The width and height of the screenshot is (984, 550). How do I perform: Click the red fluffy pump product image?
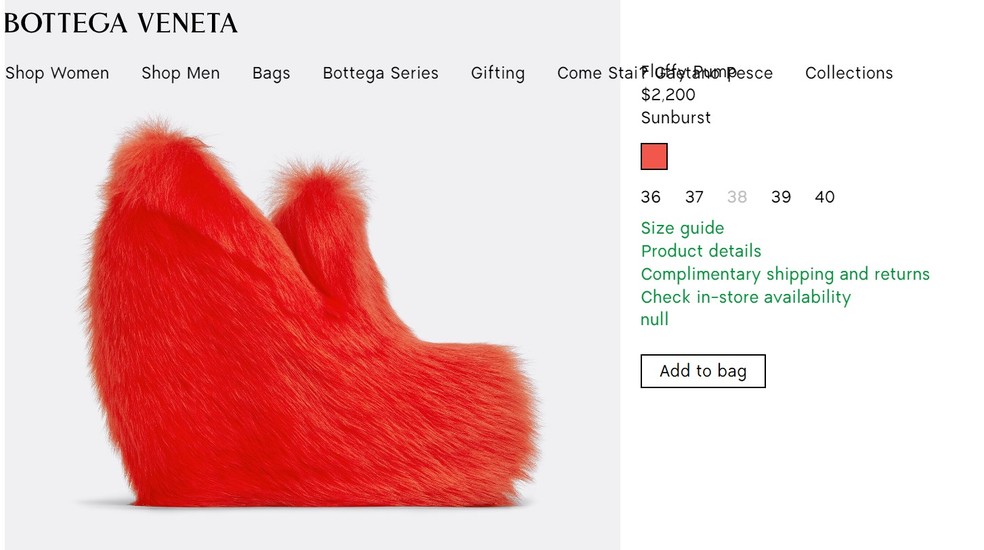(310, 320)
